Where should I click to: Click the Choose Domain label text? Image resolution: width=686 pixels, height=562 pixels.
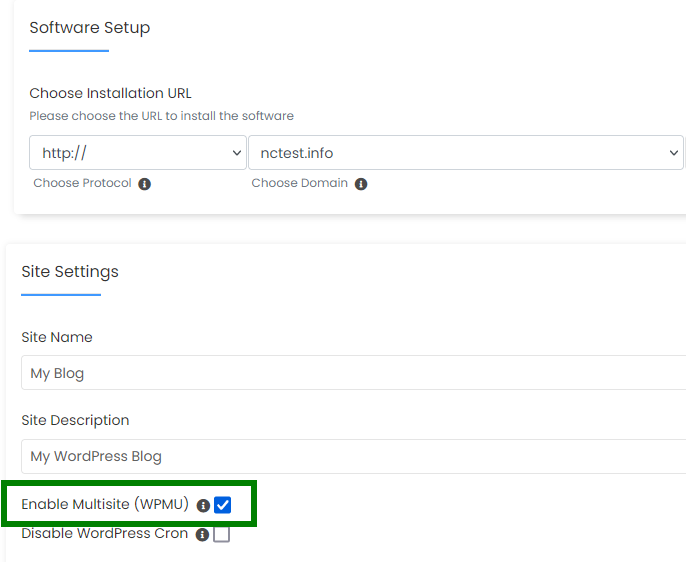300,183
